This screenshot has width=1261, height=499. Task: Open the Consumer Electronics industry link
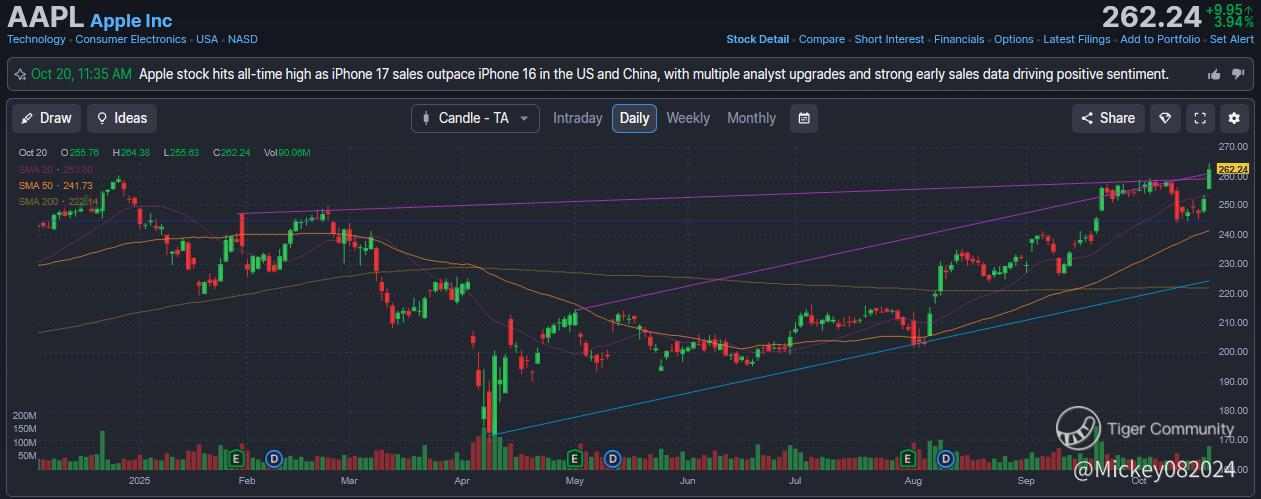tap(131, 39)
